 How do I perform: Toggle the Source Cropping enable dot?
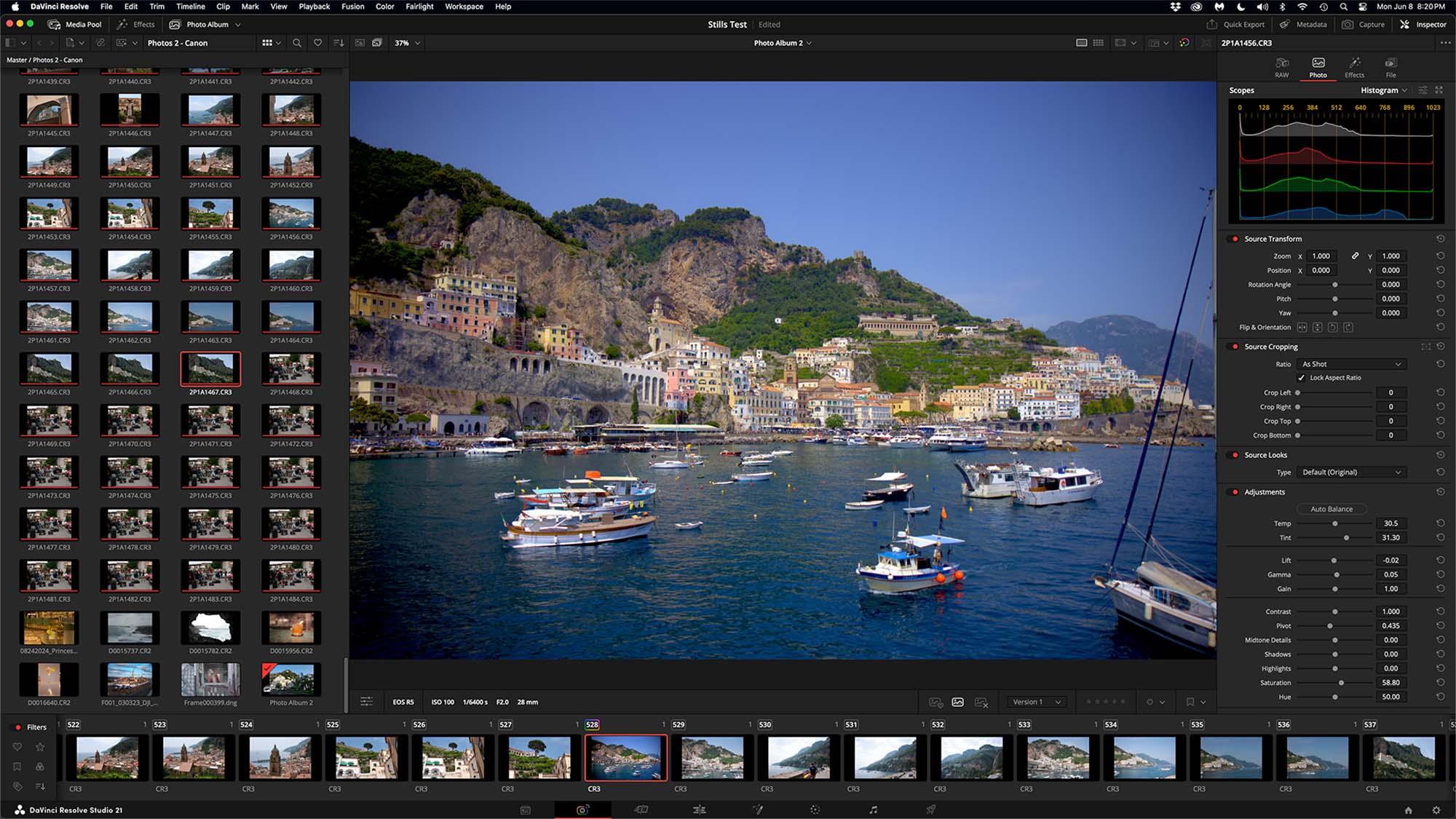[1235, 347]
